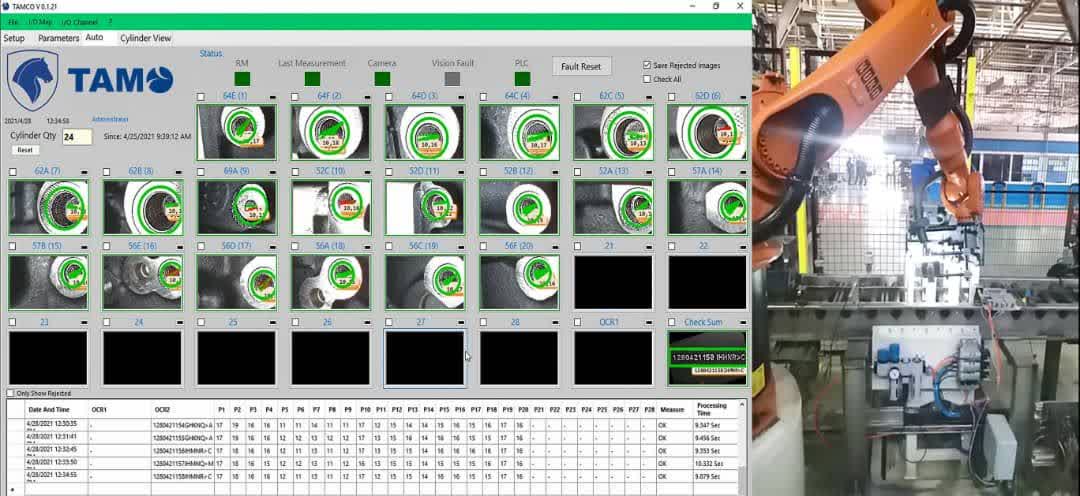
Task: Click the TAMCO horse logo
Action: (33, 80)
